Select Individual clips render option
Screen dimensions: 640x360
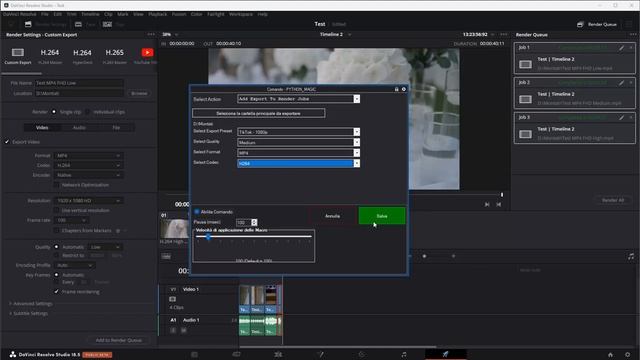87,112
